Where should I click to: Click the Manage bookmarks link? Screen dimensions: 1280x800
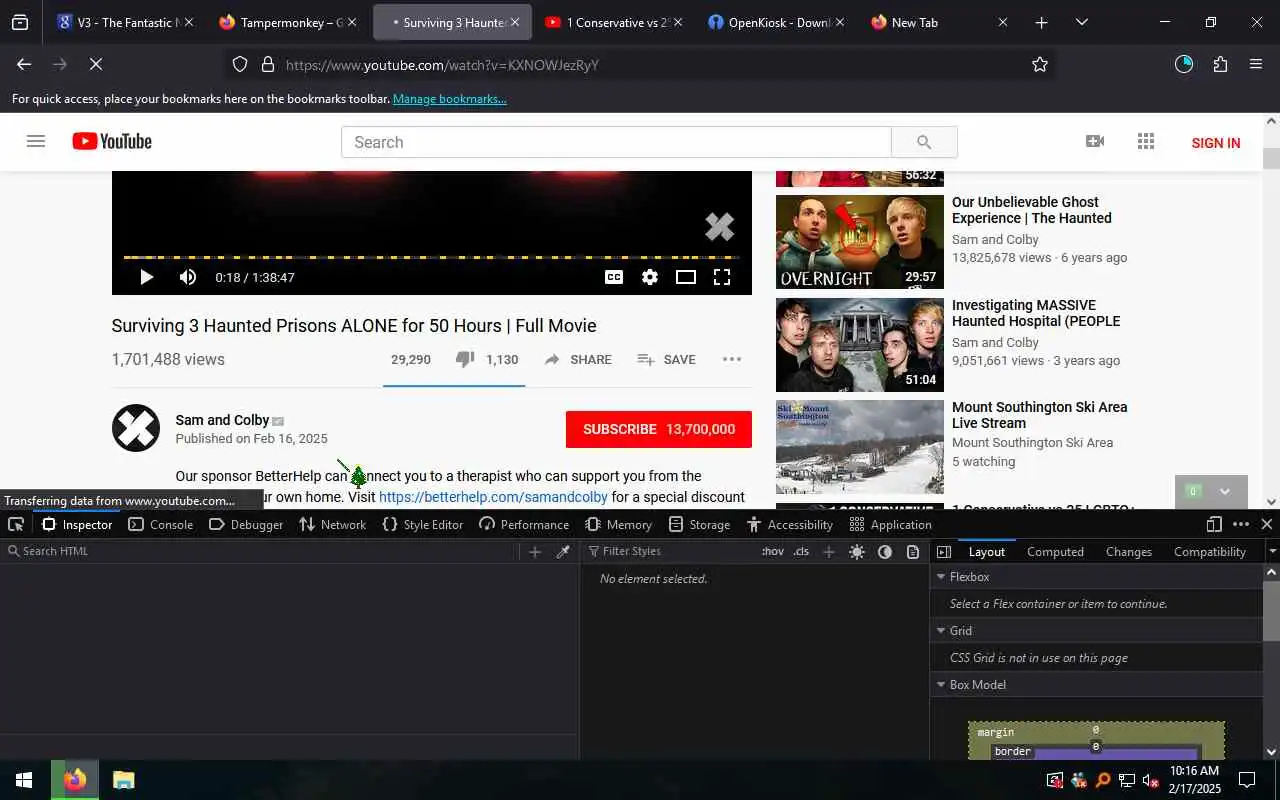point(450,99)
